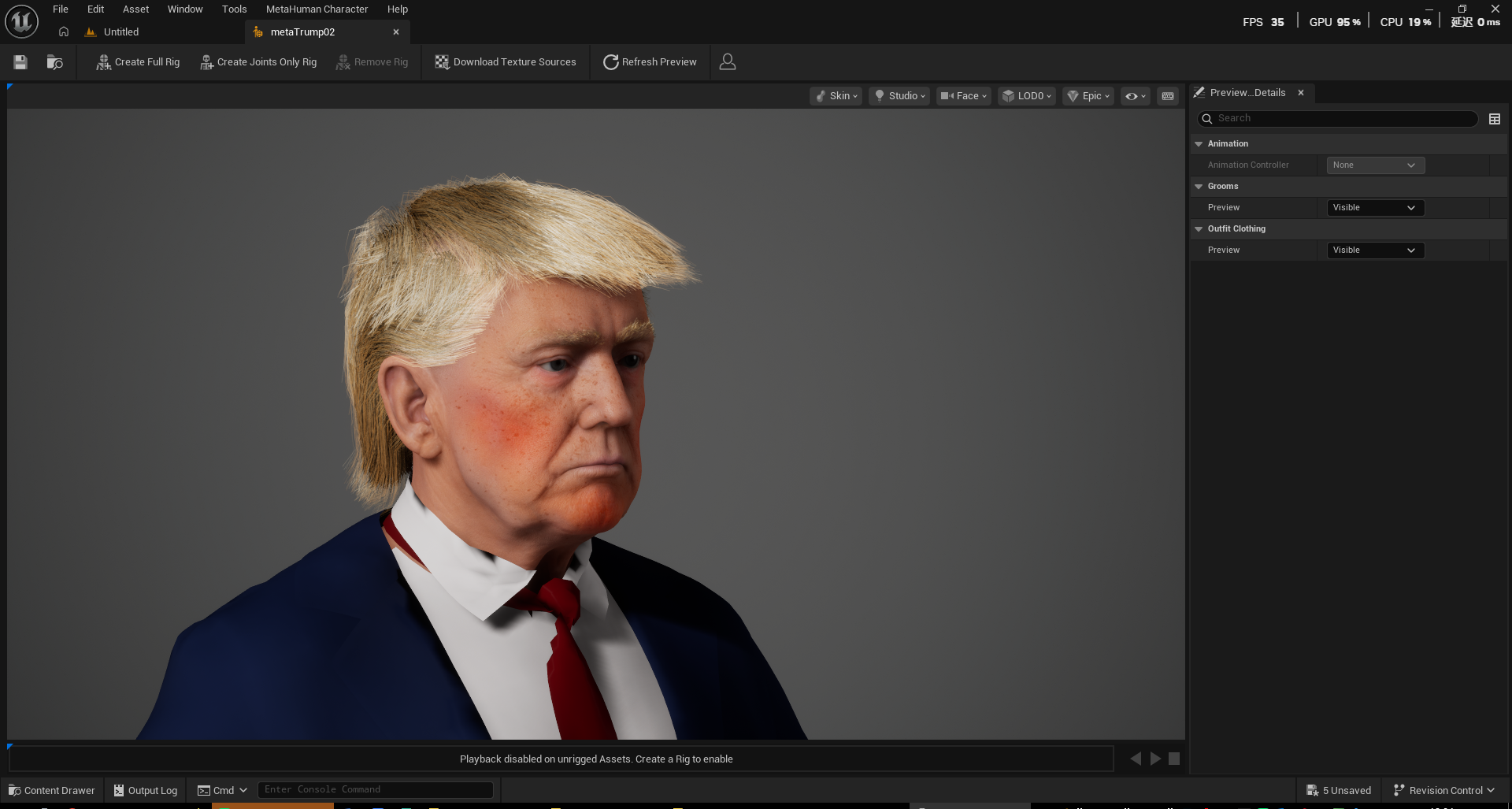Open the Outfit Clothing Preview Visible dropdown
Screen dimensions: 1512x809
click(x=1375, y=250)
